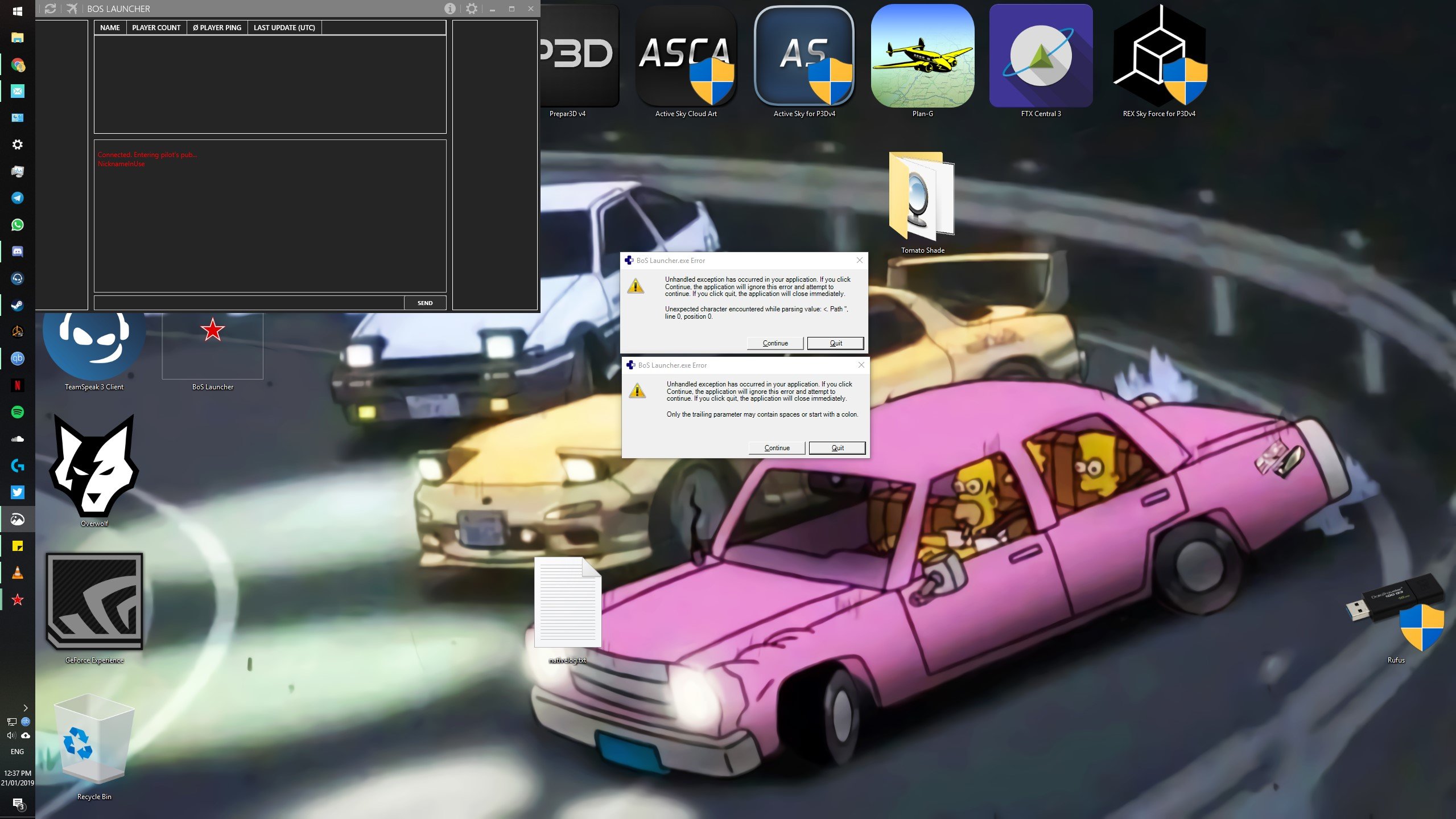Click the refresh icon in BOS Launcher titlebar

pyautogui.click(x=51, y=9)
